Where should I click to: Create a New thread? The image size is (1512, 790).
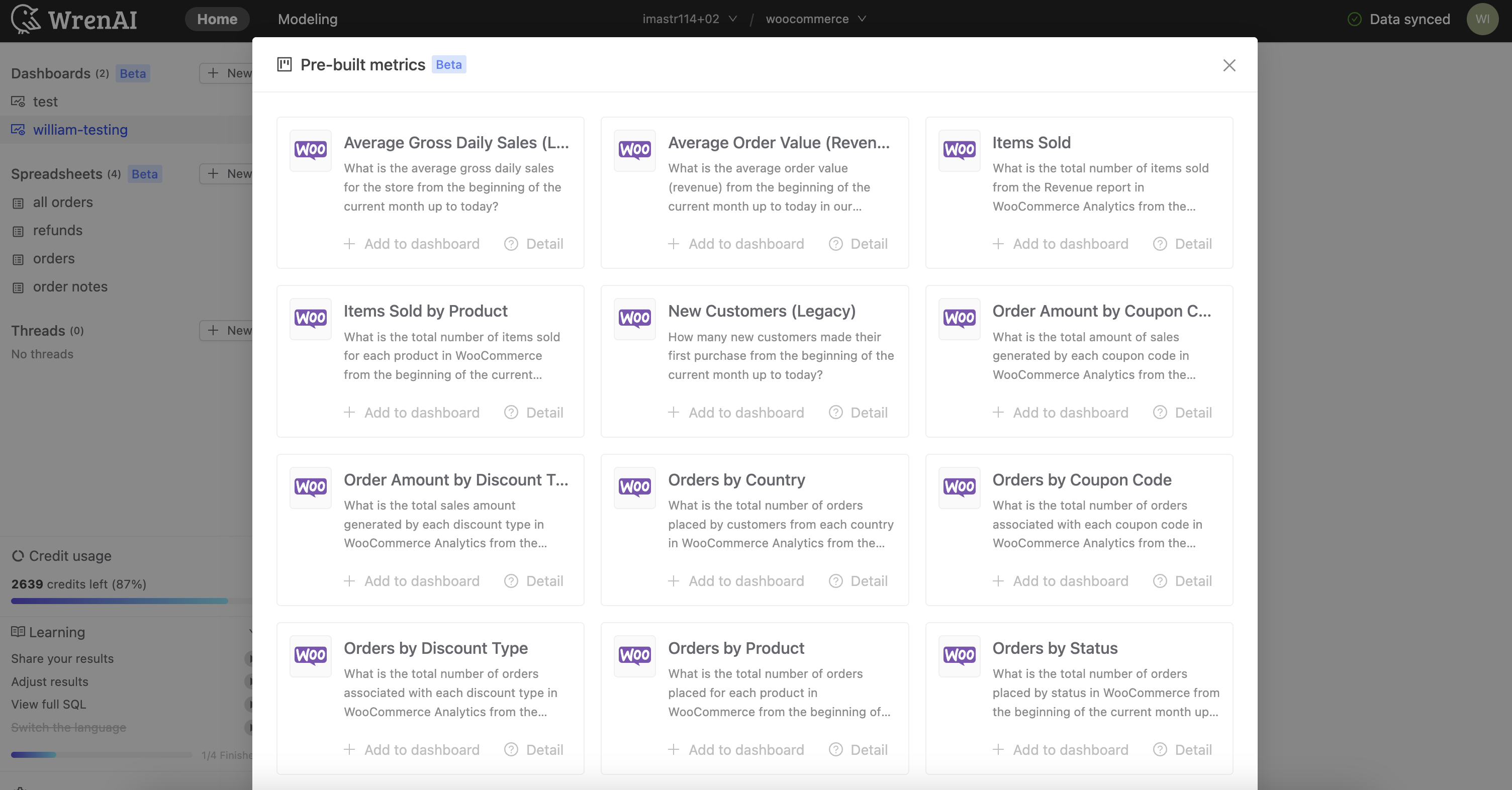click(x=227, y=331)
